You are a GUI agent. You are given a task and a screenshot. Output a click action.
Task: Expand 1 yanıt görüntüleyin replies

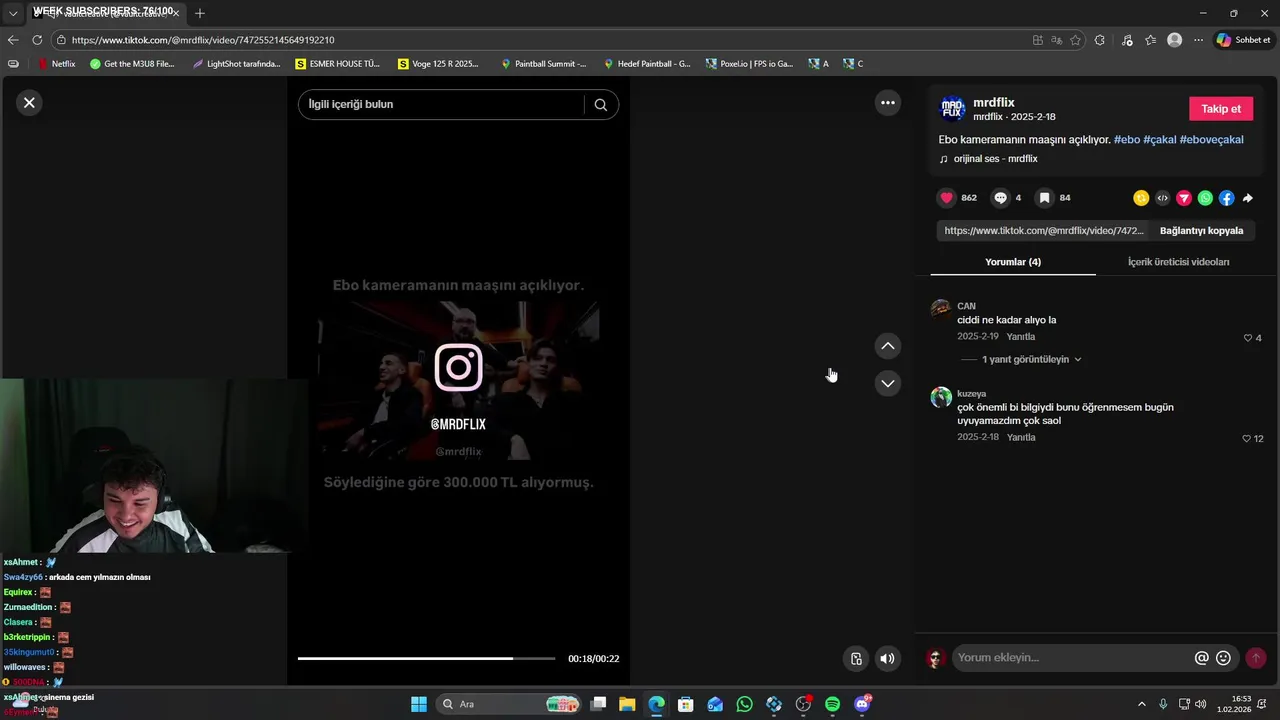click(1031, 359)
